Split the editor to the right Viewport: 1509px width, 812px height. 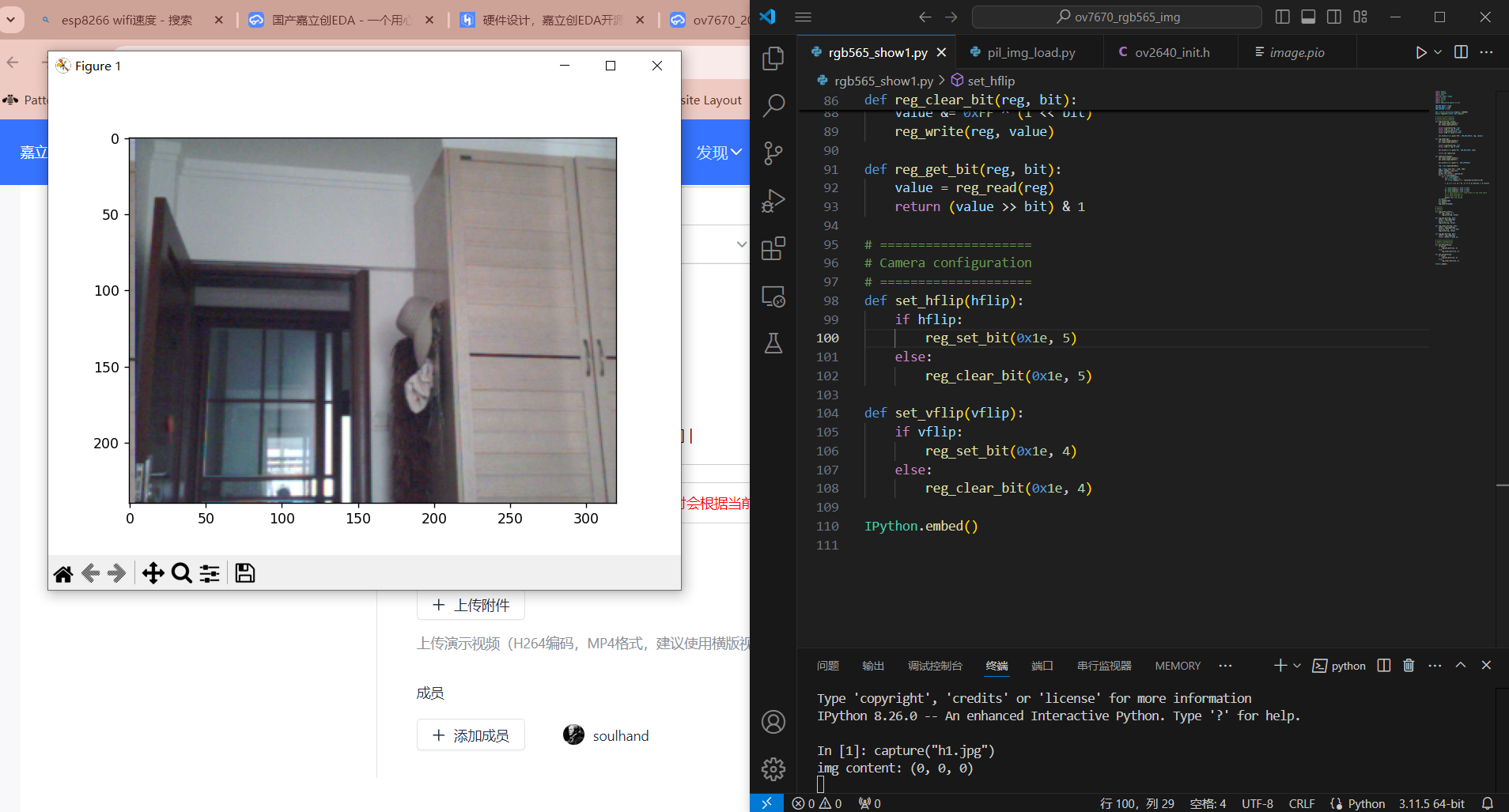click(x=1461, y=52)
